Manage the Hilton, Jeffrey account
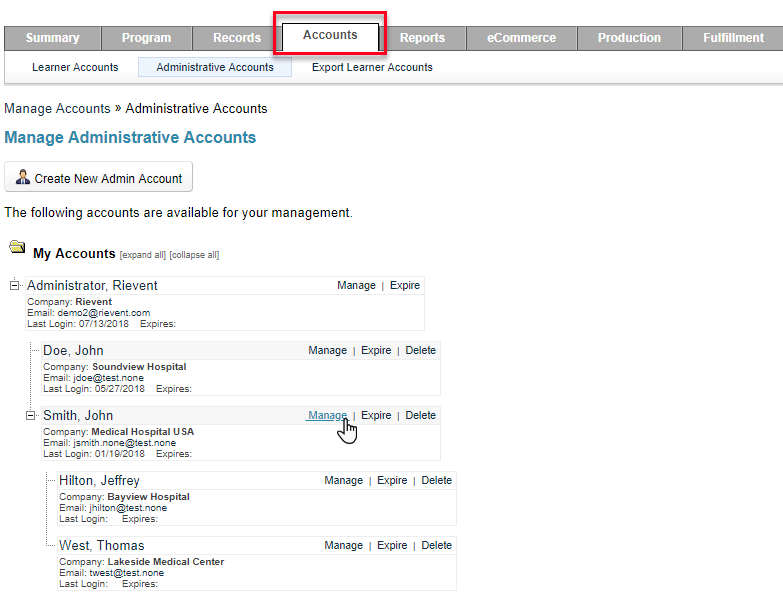783x614 pixels. (344, 480)
